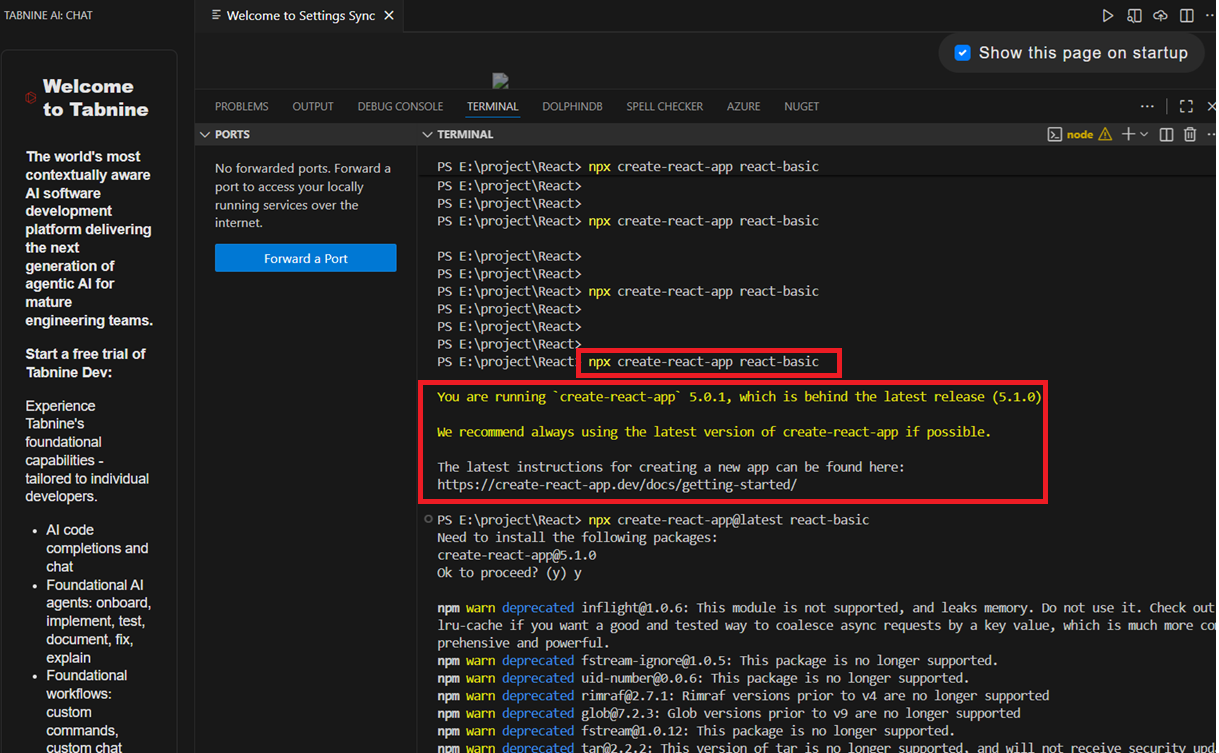Open the new terminal launch profile dropdown
1219x753 pixels.
(1144, 134)
